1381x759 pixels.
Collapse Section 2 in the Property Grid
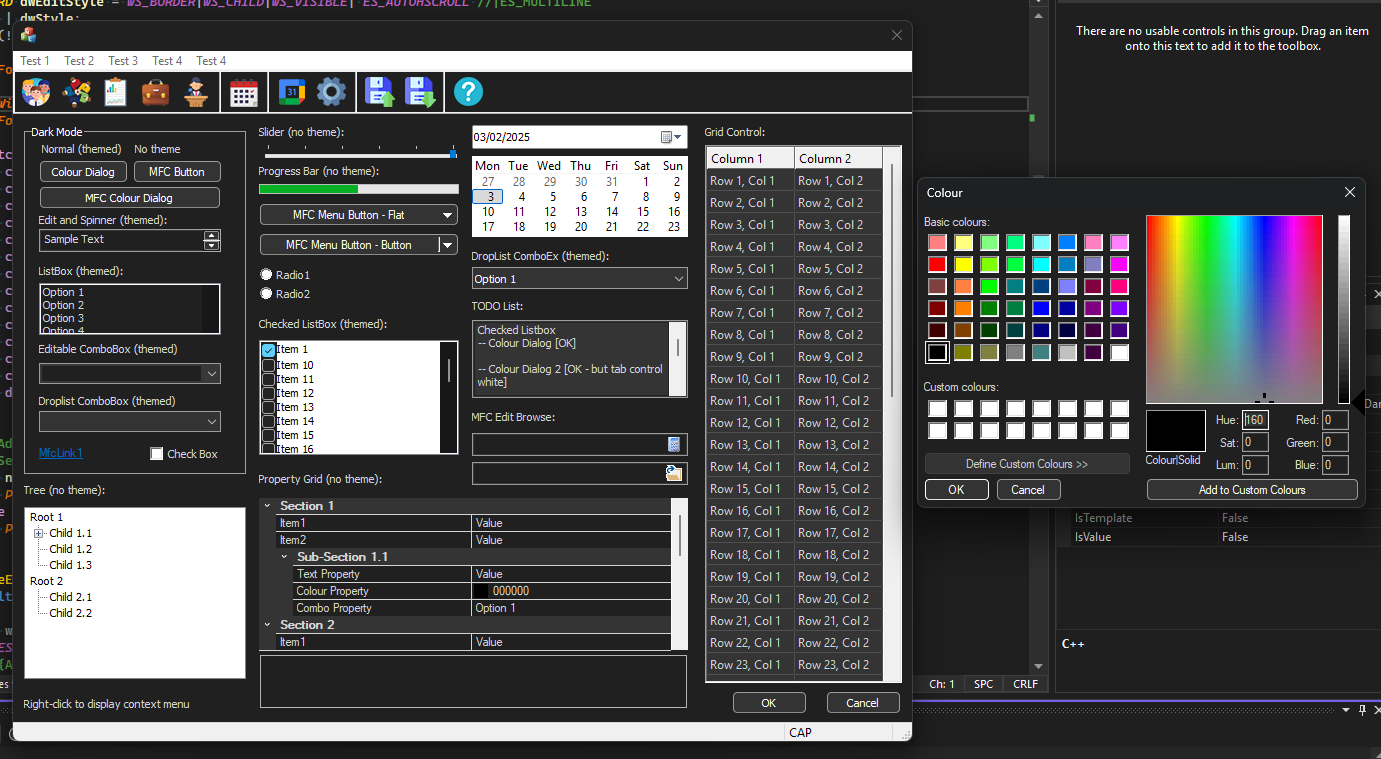pyautogui.click(x=267, y=624)
